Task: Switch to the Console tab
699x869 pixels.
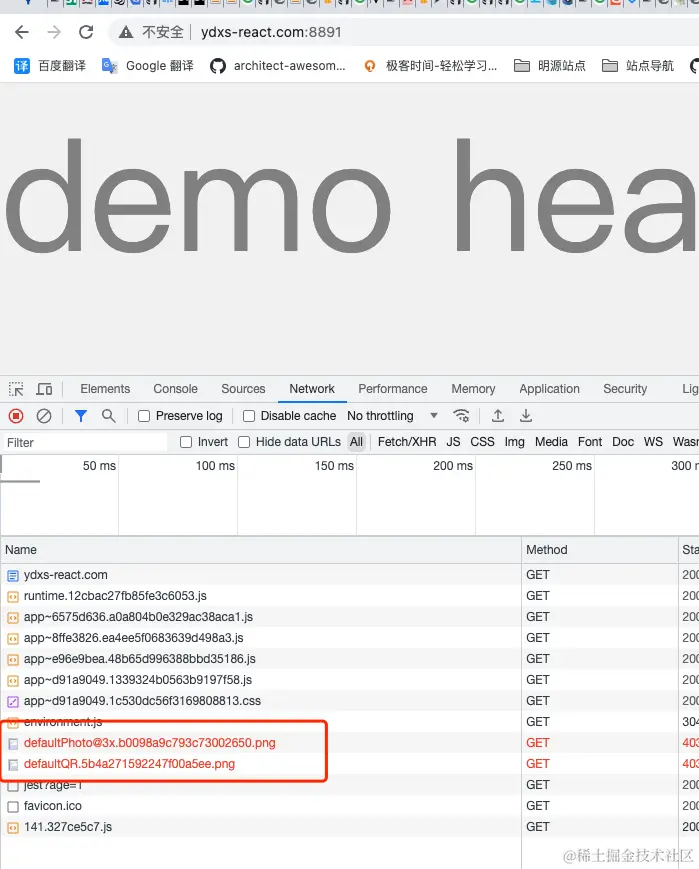Action: click(x=175, y=389)
